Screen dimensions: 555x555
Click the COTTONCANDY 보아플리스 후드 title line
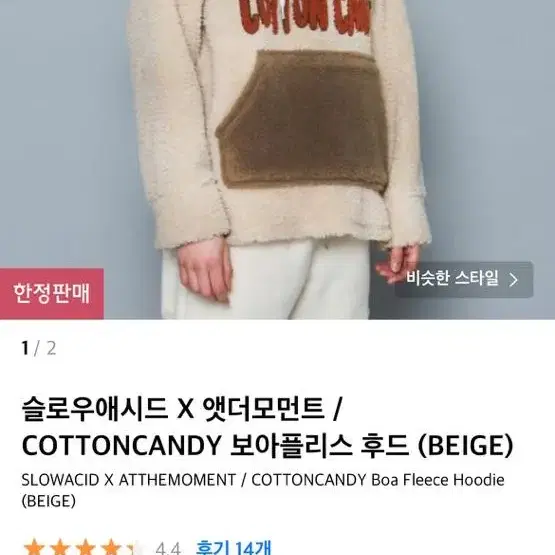268,445
